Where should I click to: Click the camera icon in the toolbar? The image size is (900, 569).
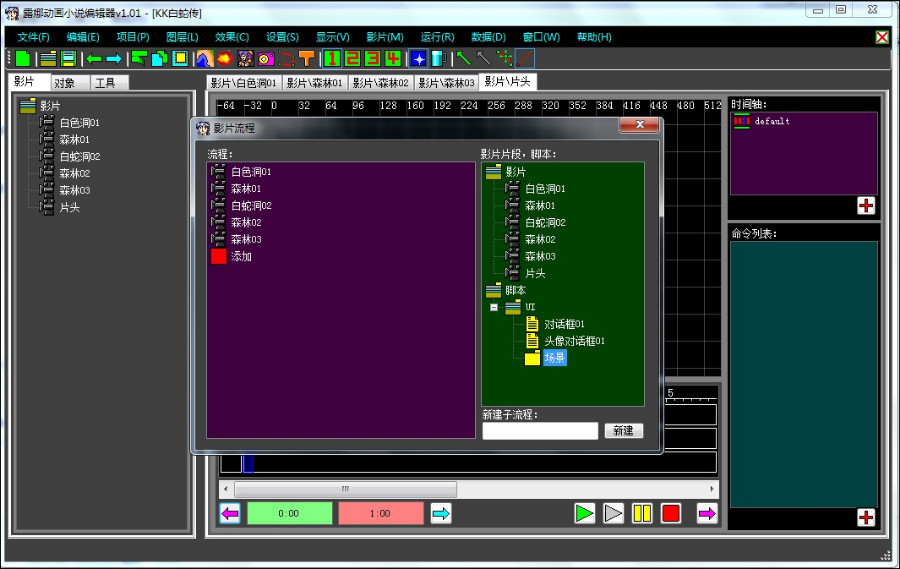pos(266,59)
